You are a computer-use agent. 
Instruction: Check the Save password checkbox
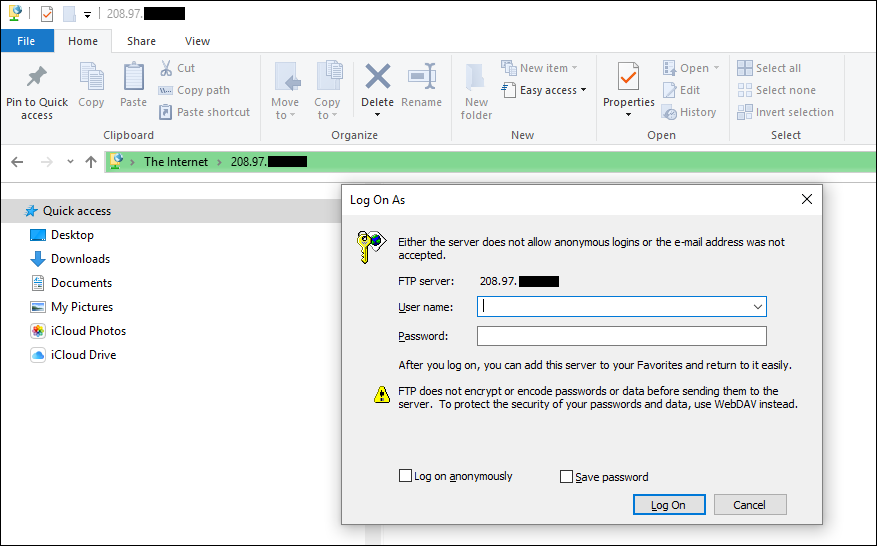pyautogui.click(x=567, y=477)
